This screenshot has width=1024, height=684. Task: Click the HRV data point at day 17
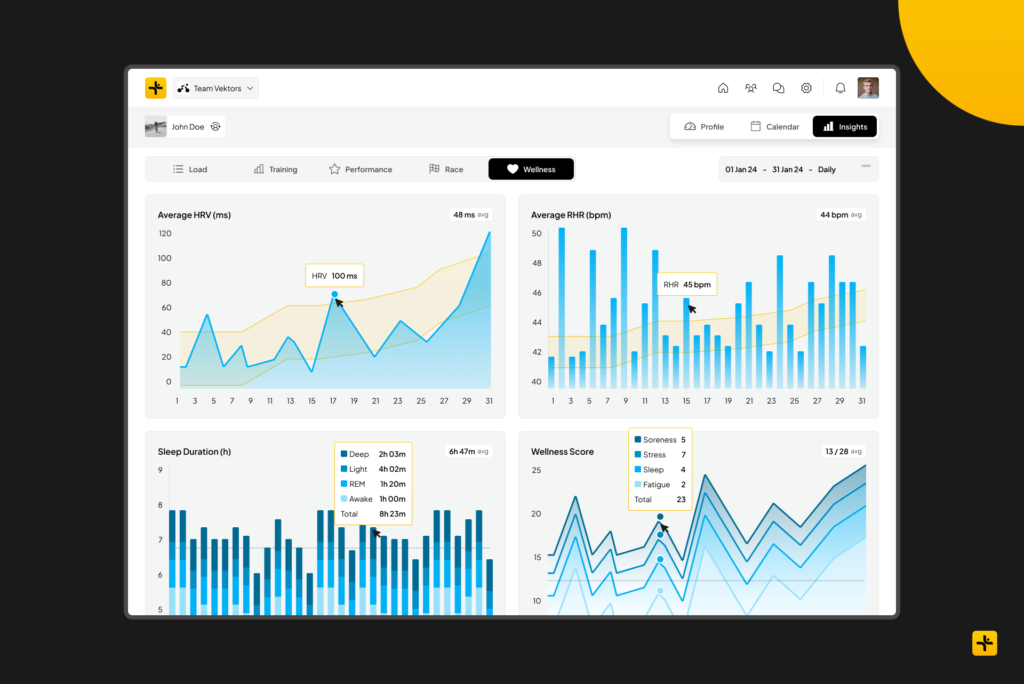click(x=334, y=295)
